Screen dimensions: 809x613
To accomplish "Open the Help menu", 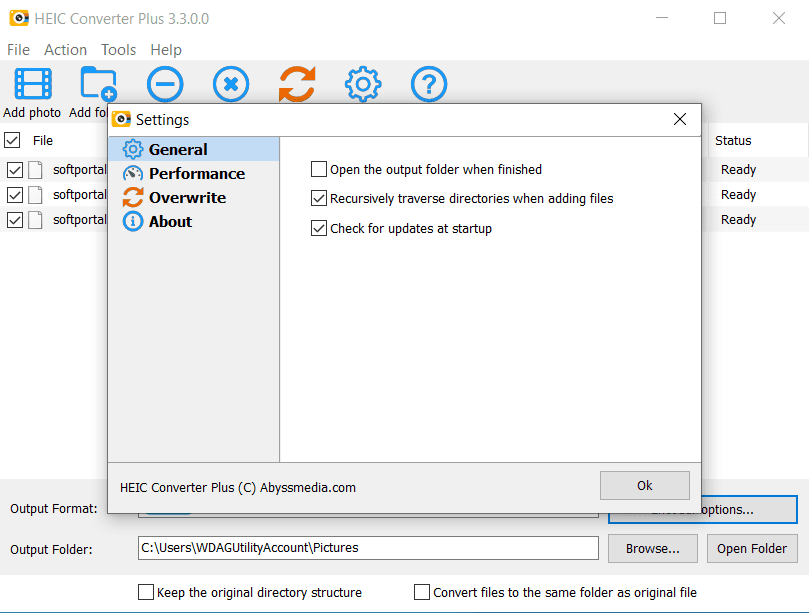I will (x=166, y=50).
